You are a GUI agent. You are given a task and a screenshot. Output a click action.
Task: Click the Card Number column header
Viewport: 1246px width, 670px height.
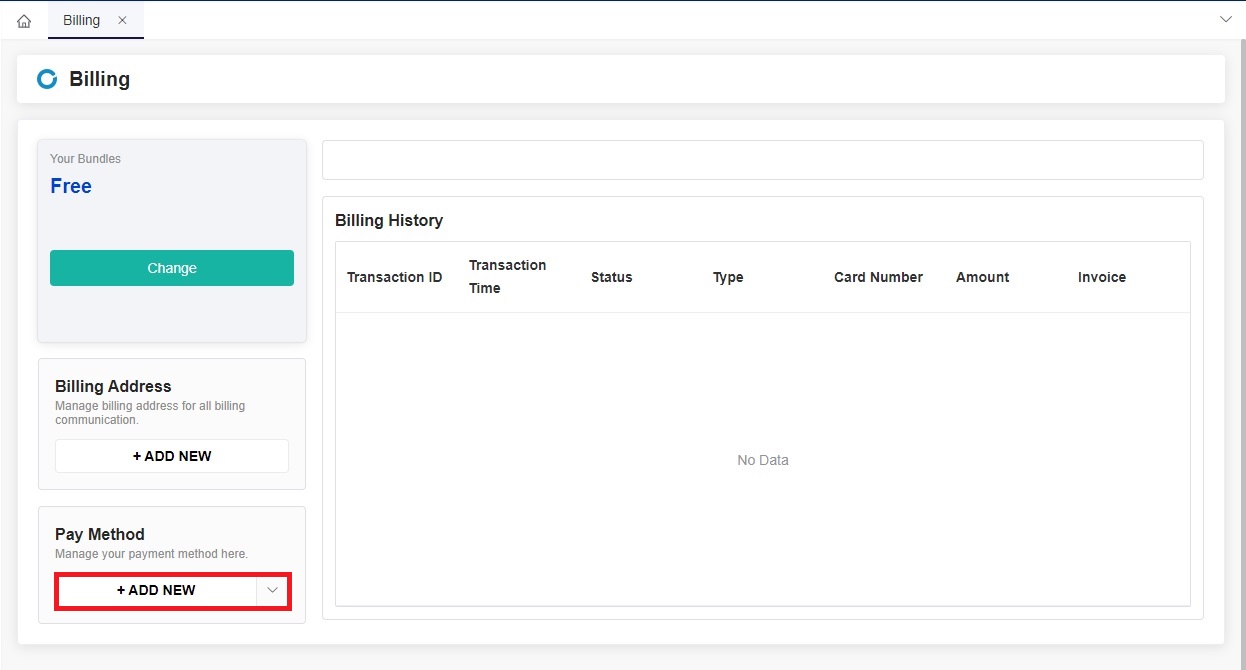pos(879,277)
